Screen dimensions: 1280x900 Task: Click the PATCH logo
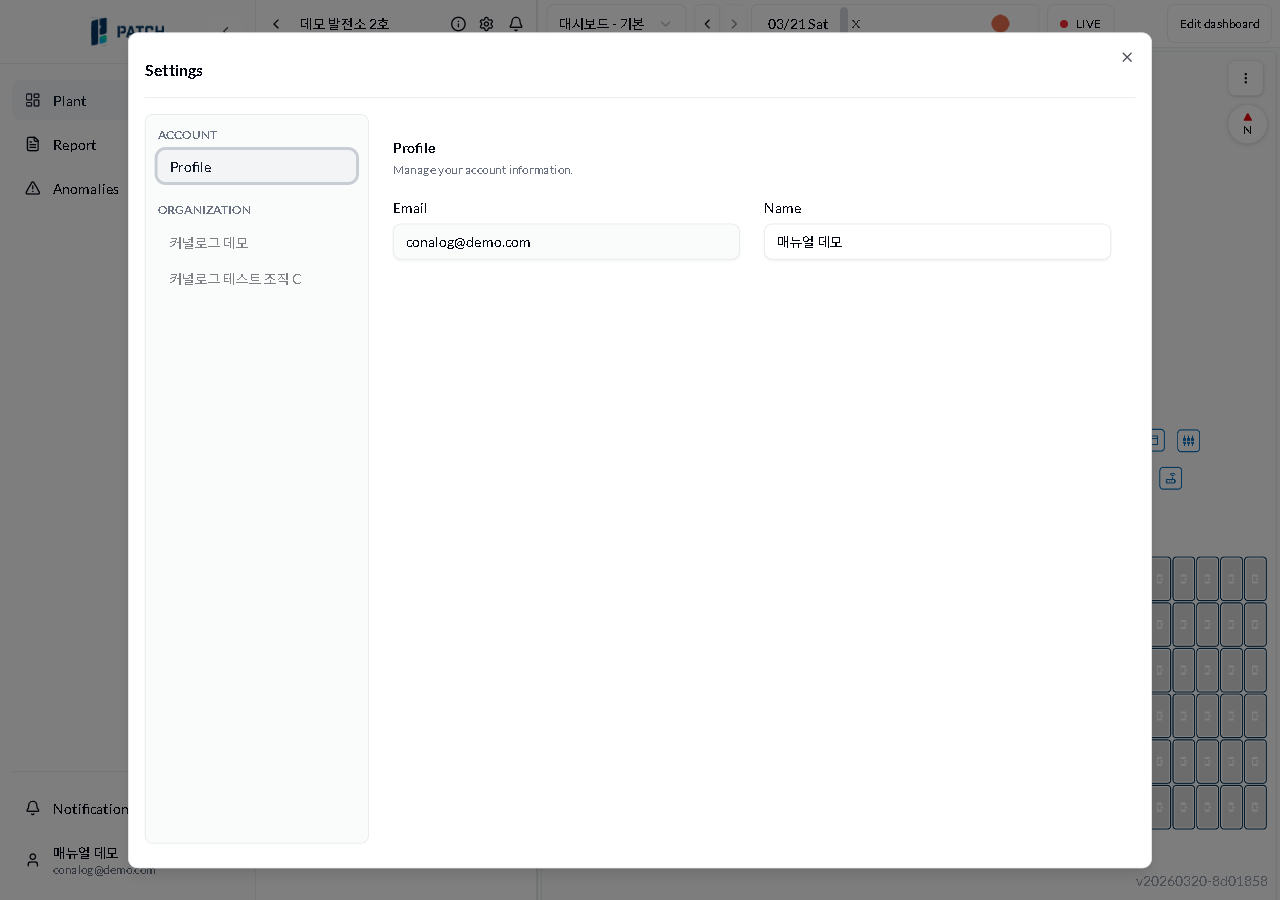(x=128, y=31)
